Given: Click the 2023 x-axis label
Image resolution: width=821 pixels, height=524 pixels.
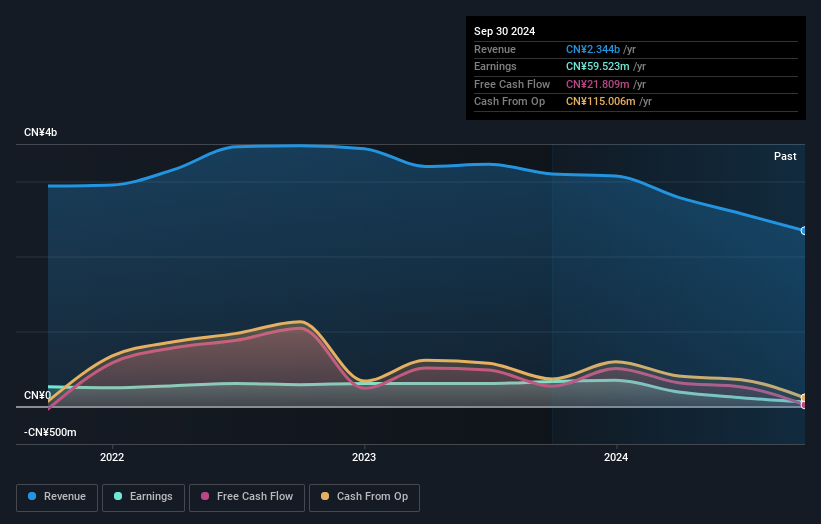Looking at the screenshot, I should click(364, 458).
